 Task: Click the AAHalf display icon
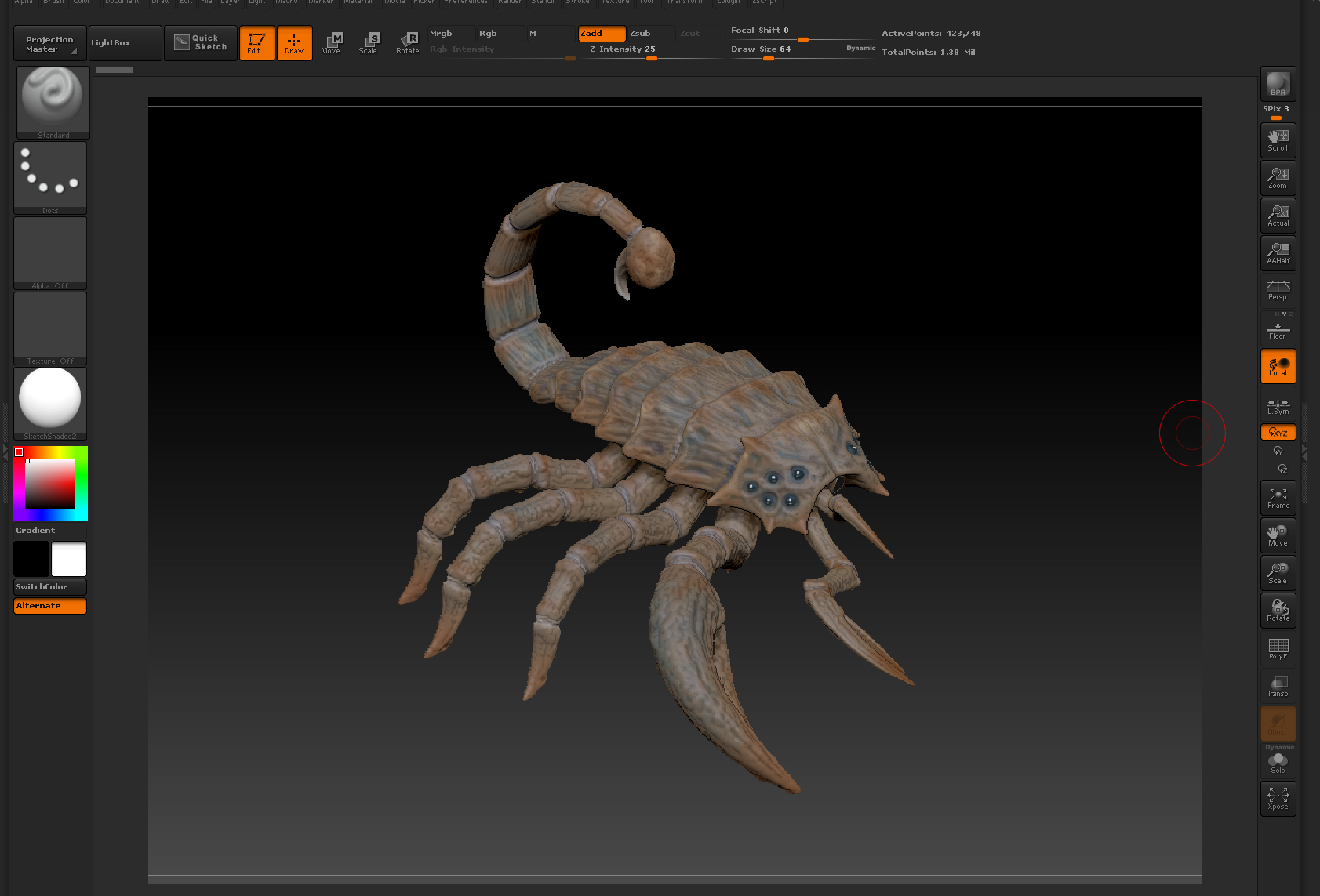(1278, 252)
